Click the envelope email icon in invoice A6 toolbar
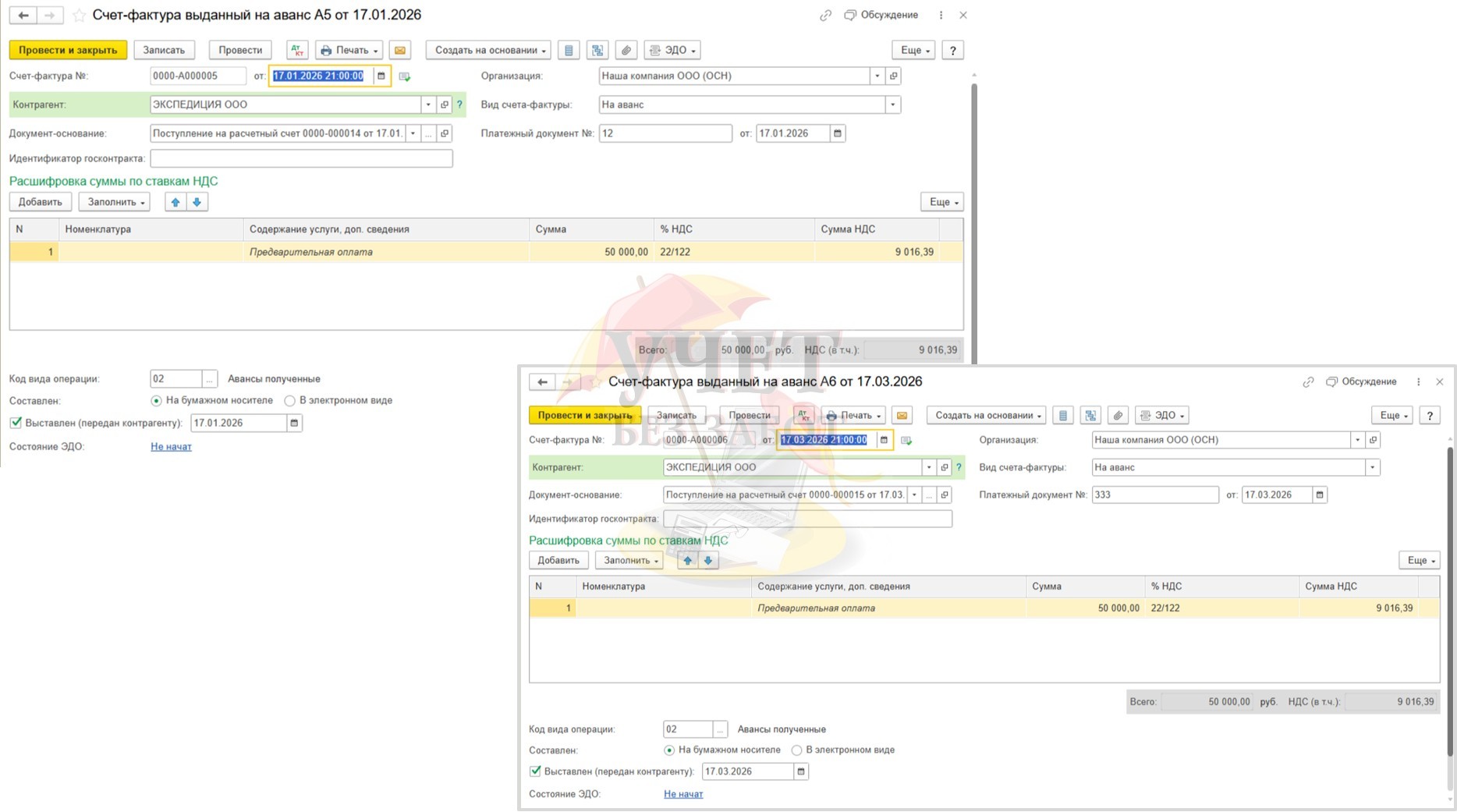 point(902,416)
